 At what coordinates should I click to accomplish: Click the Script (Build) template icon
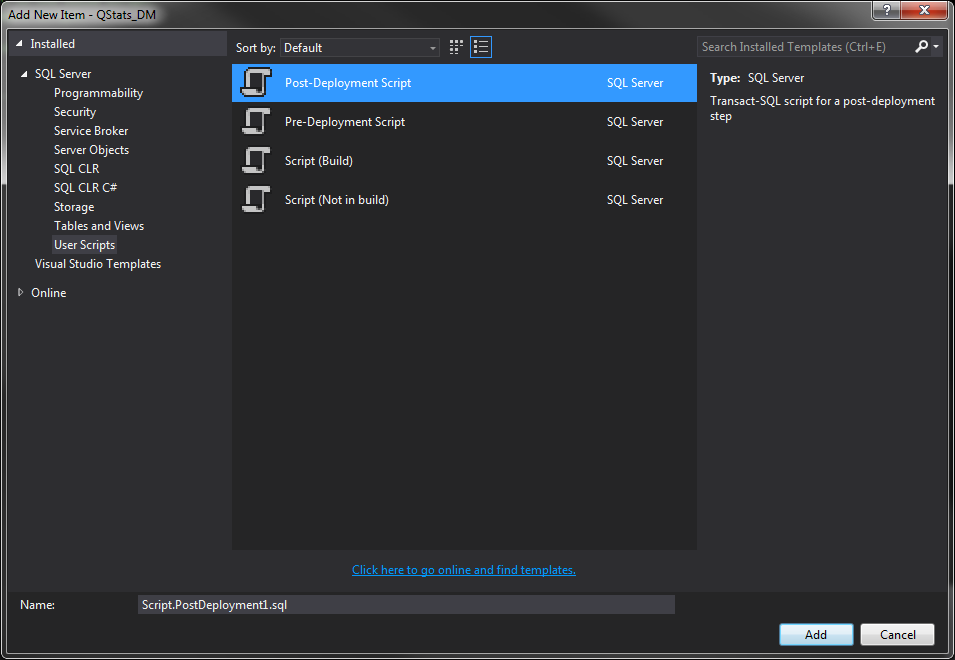point(256,161)
